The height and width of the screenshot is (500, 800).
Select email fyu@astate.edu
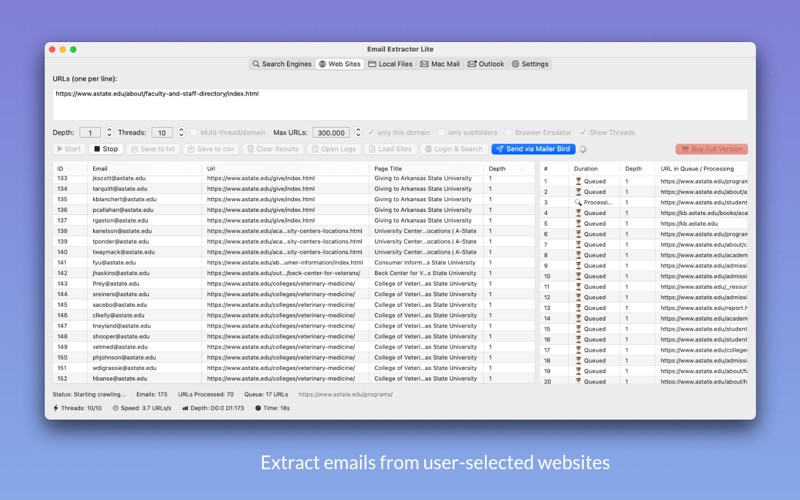114,263
